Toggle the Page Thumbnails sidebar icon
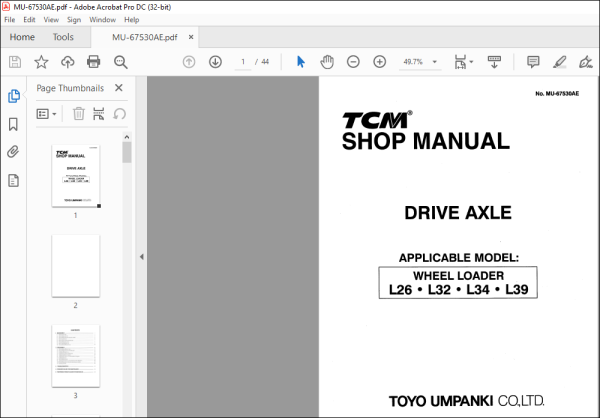Image resolution: width=600 pixels, height=418 pixels. 14,96
